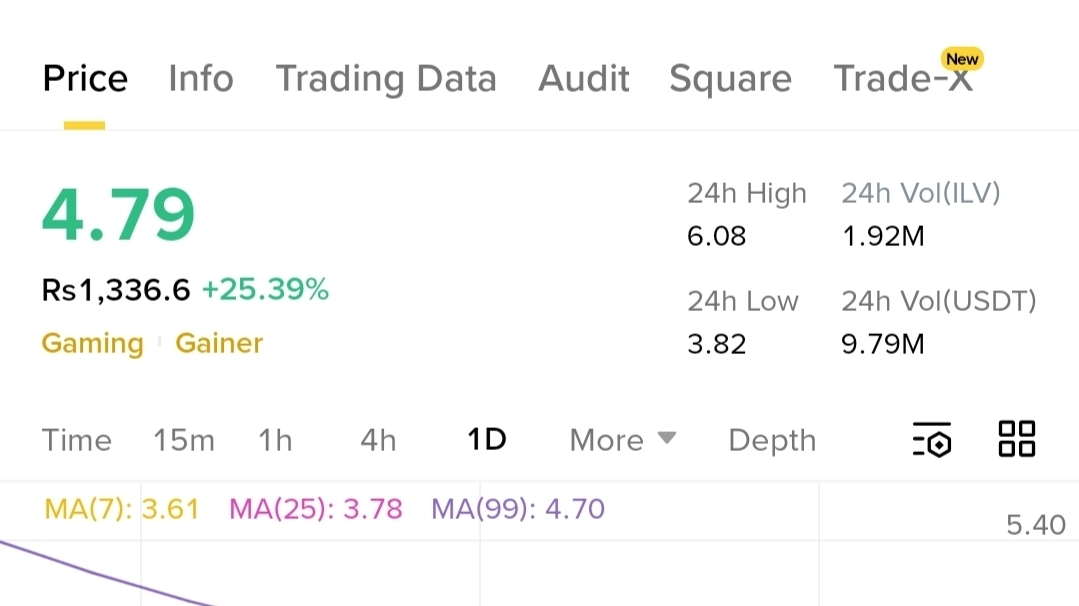1079x606 pixels.
Task: Select the 1D chart interval
Action: coord(487,440)
